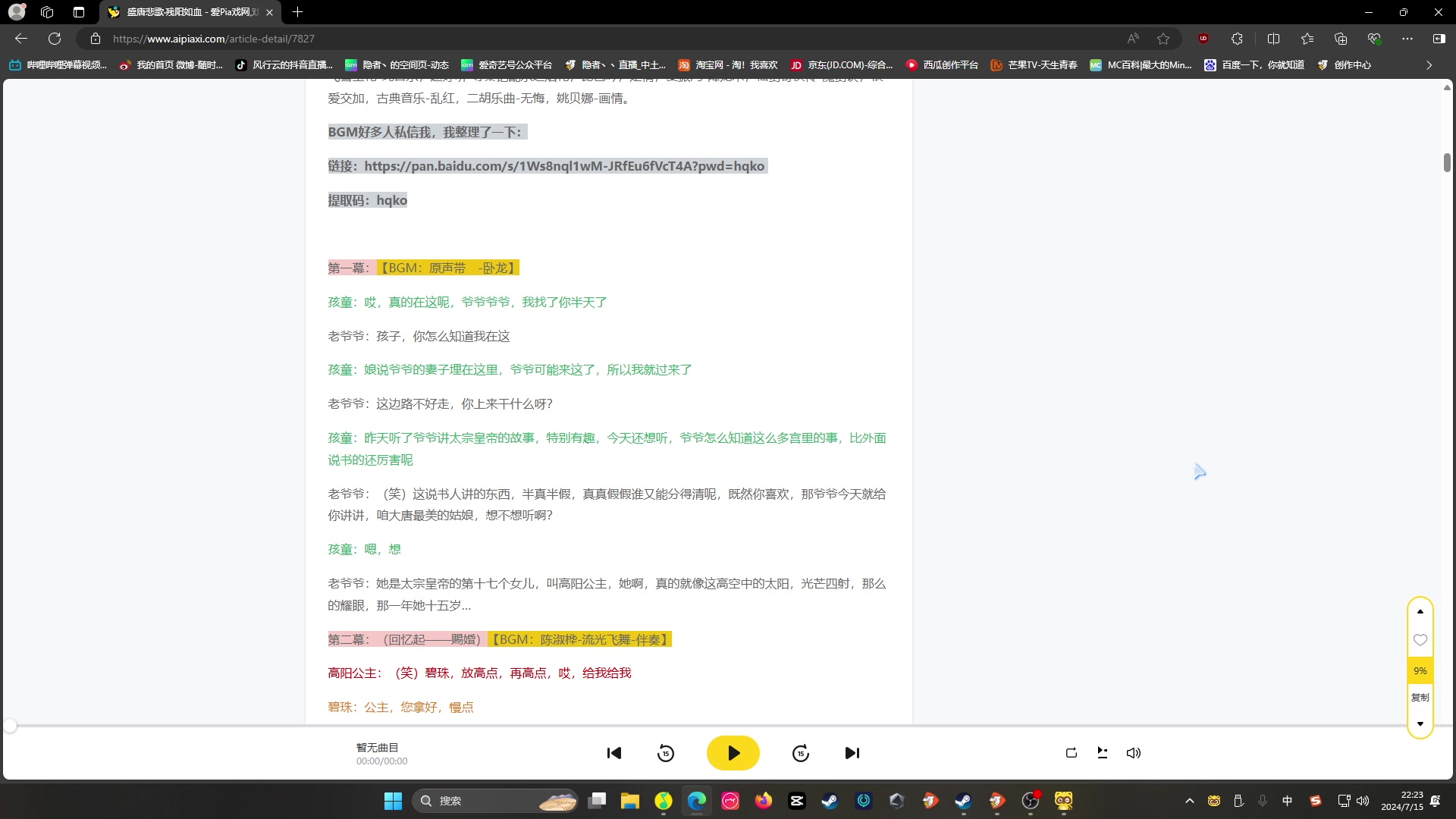Image resolution: width=1456 pixels, height=819 pixels.
Task: Click the 9% progress indicator
Action: tap(1420, 670)
